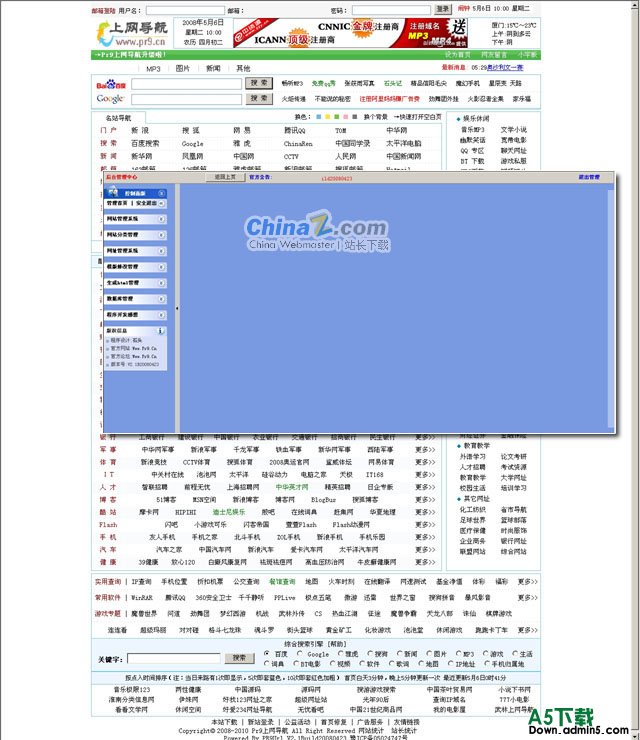This screenshot has height=740, width=640.
Task: Expand the 模板修改管理 admin menu
Action: [161, 267]
